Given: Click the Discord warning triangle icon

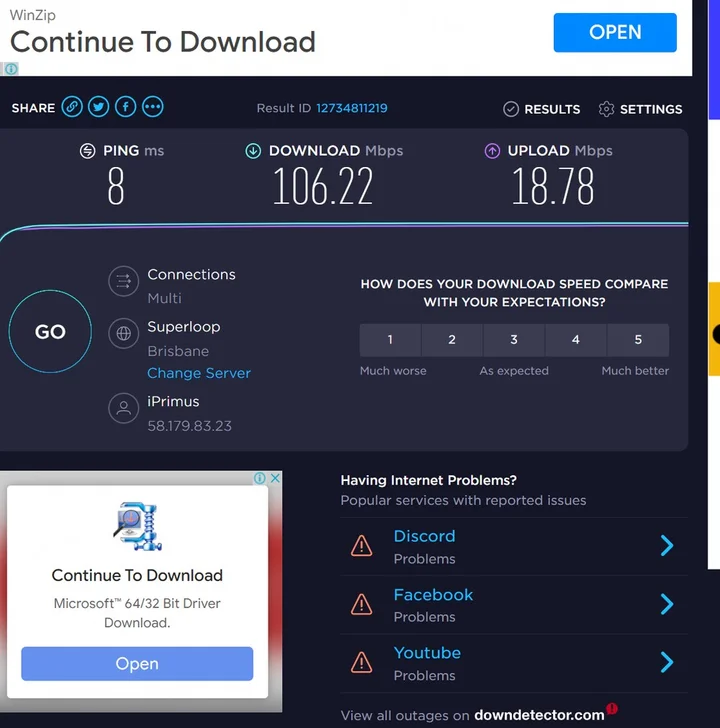Looking at the screenshot, I should tap(361, 546).
